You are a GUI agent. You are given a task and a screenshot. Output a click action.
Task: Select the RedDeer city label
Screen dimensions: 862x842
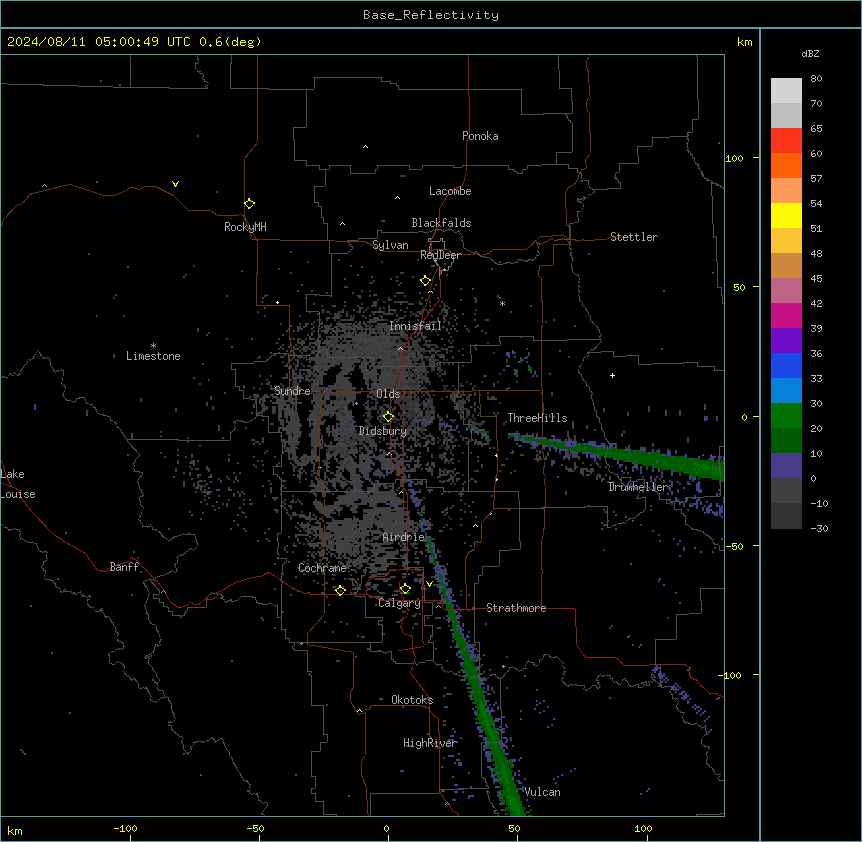(440, 255)
